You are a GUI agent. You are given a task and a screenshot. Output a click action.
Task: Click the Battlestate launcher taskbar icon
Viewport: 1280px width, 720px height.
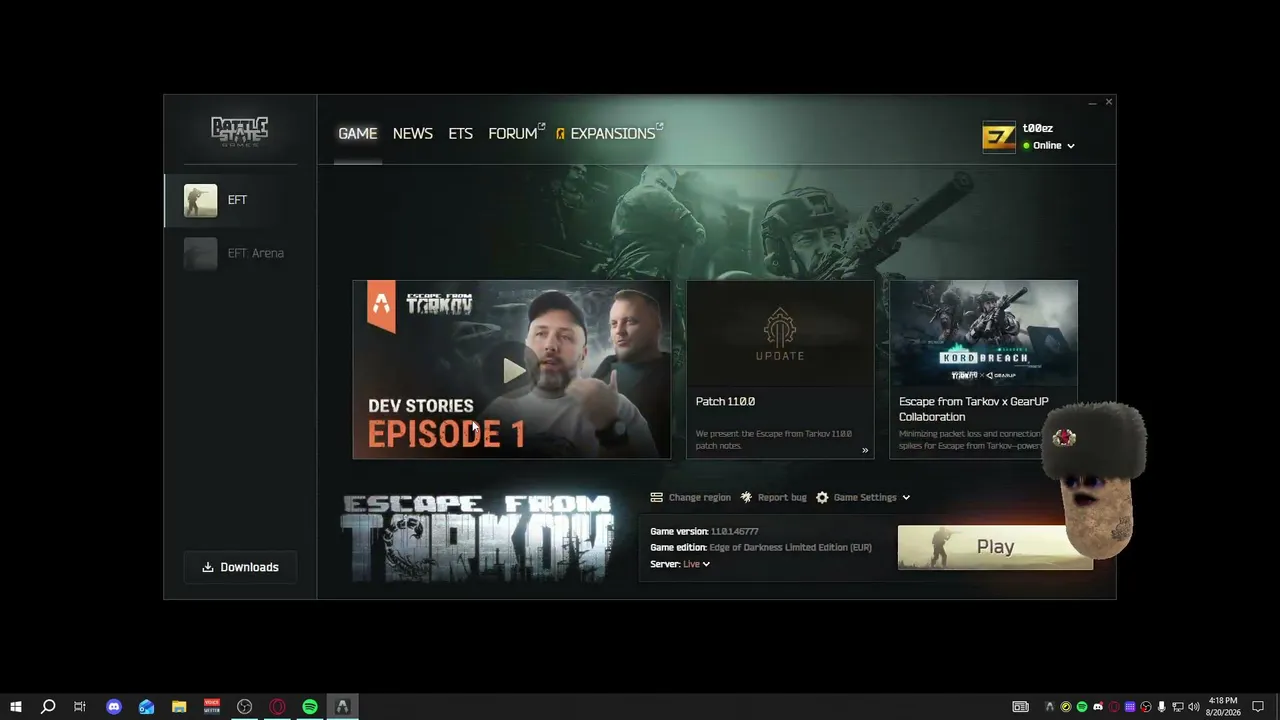(x=342, y=707)
